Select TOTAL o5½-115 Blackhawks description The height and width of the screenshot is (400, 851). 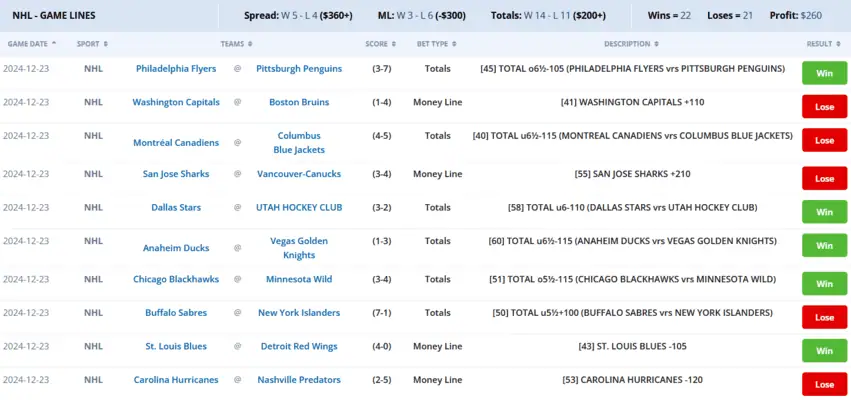tap(632, 280)
